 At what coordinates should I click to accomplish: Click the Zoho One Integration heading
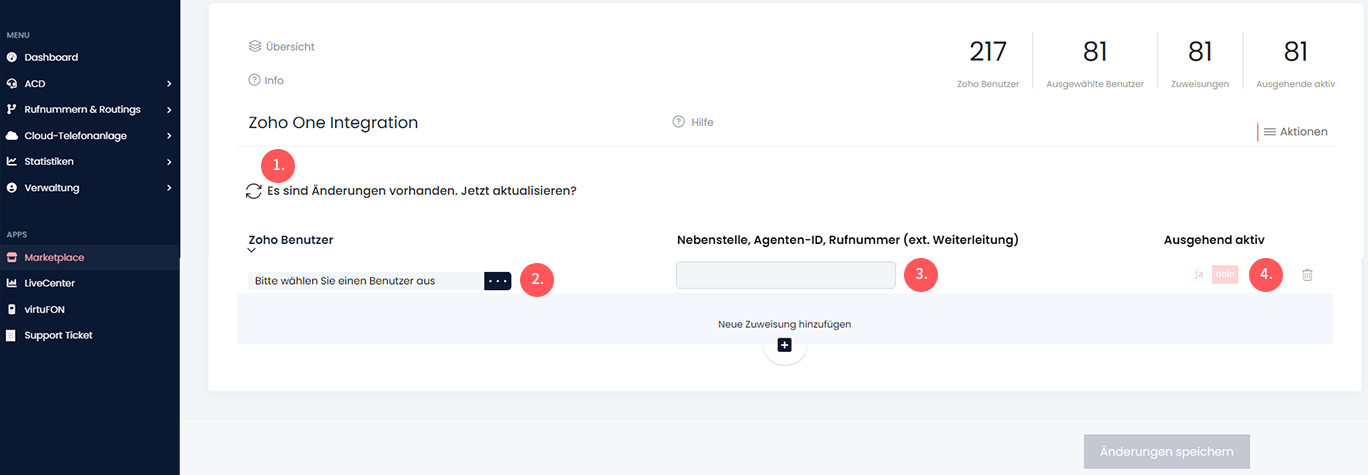point(333,123)
